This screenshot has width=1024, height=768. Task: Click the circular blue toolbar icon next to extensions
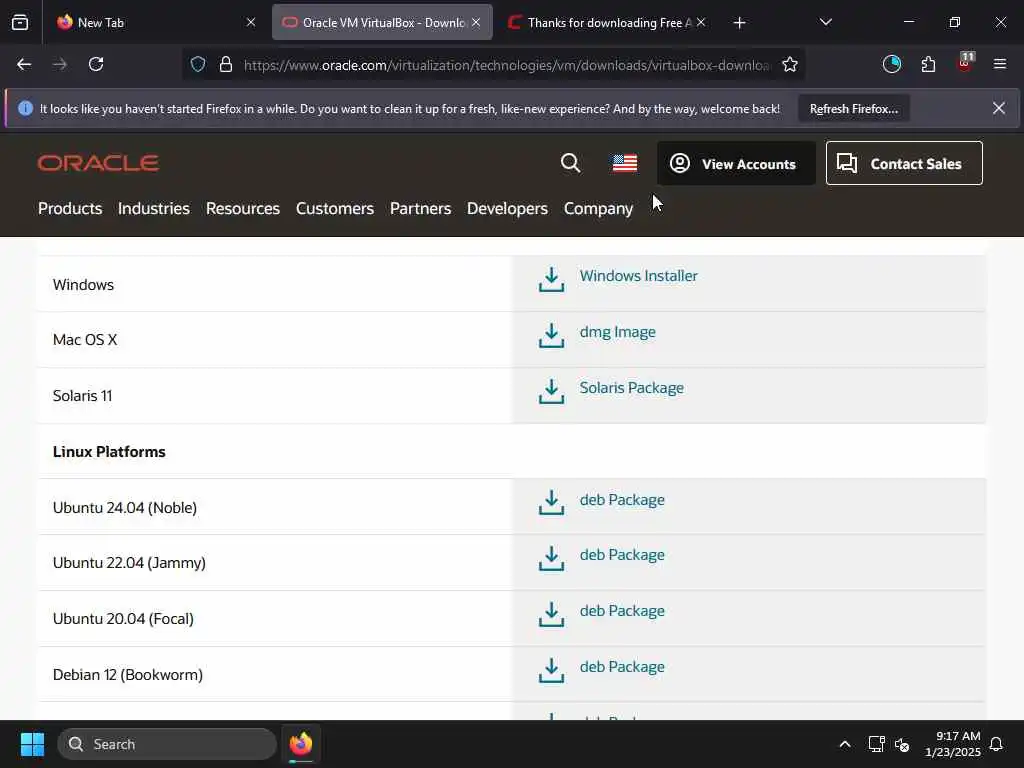[891, 64]
